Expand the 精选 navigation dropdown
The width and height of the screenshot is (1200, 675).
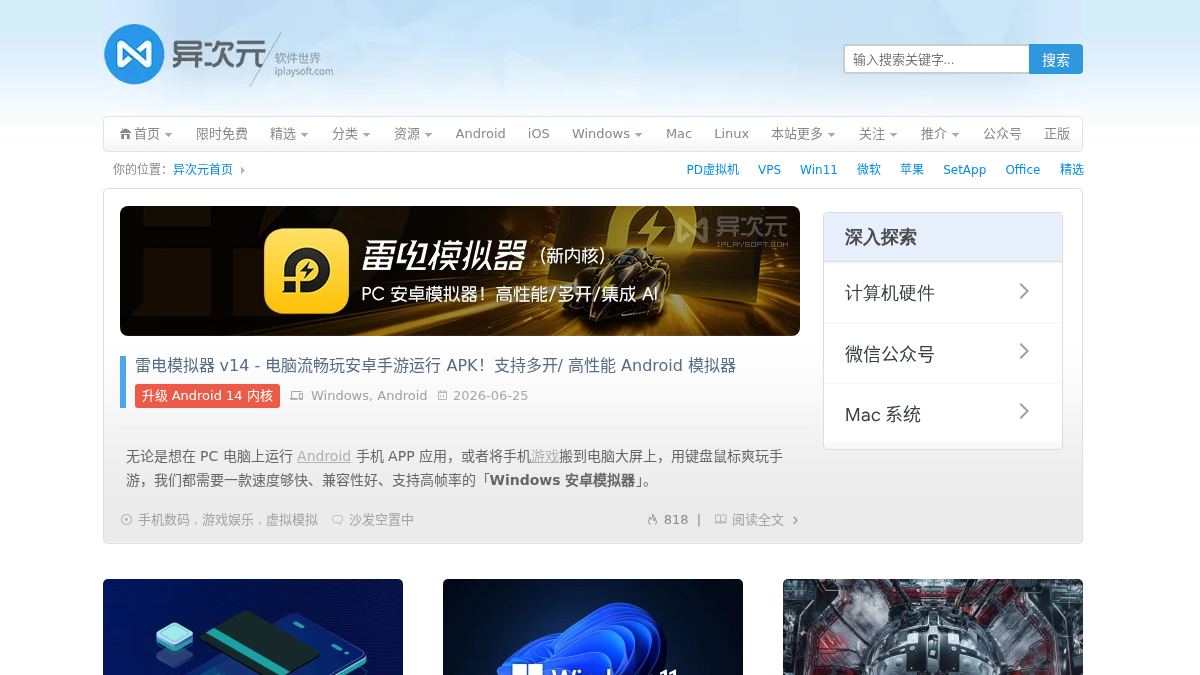click(289, 134)
